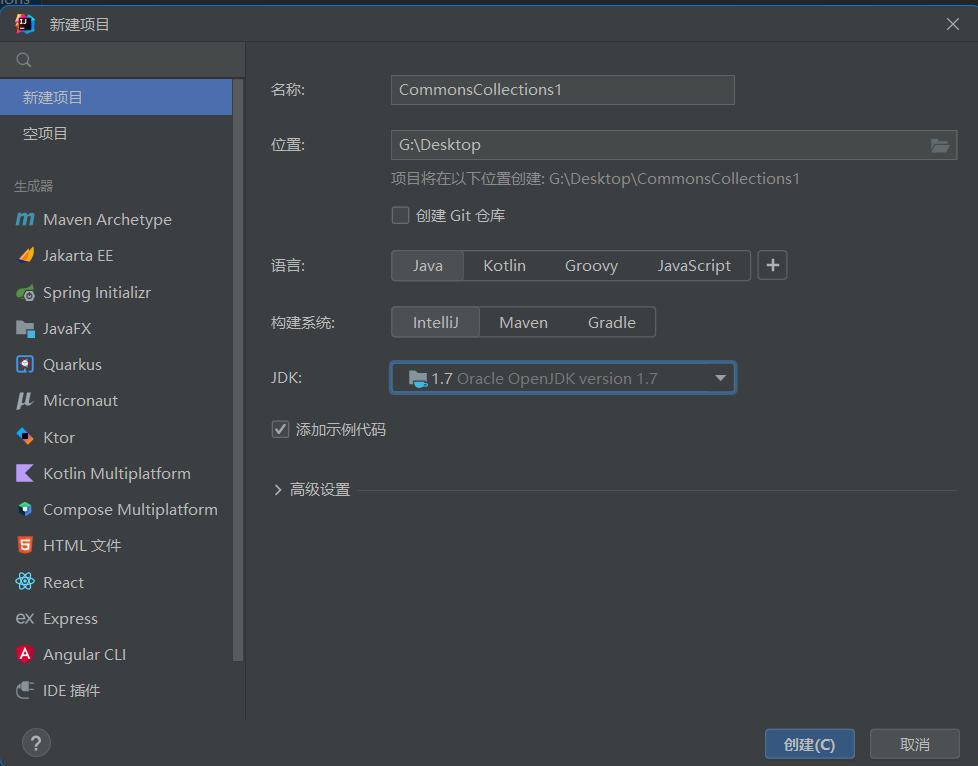
Task: Choose IntelliJ build system
Action: [435, 322]
